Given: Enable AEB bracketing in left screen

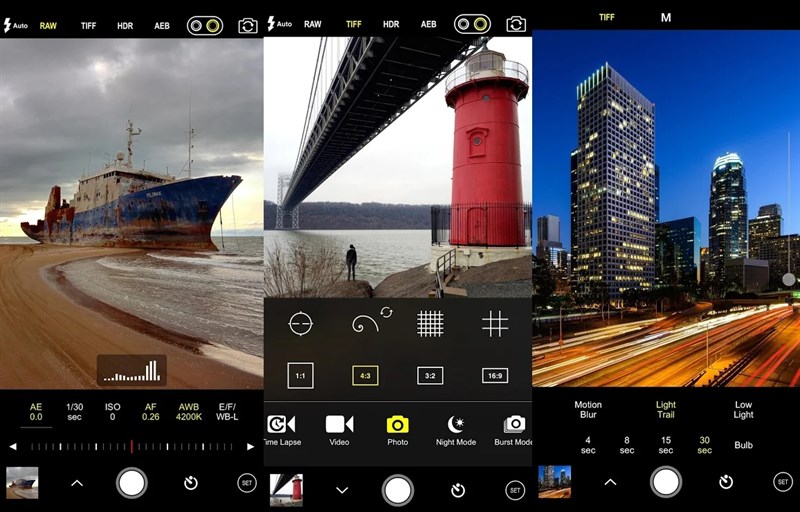Looking at the screenshot, I should tap(162, 25).
